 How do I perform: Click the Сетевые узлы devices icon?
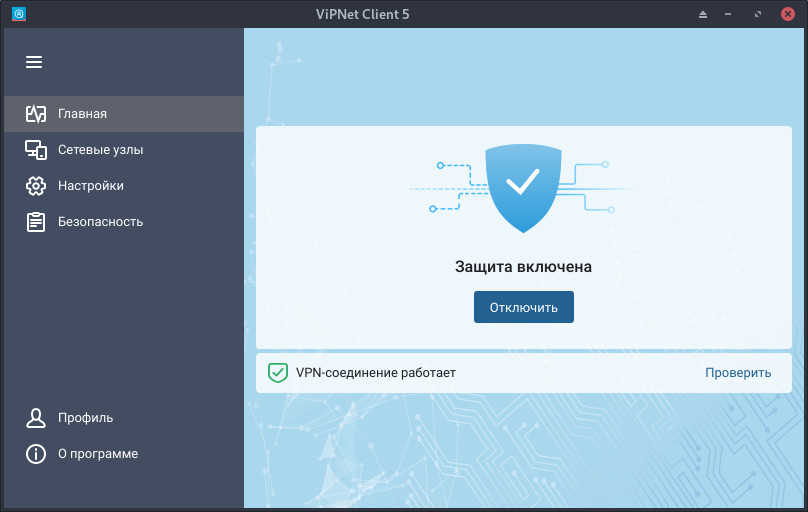coord(36,150)
